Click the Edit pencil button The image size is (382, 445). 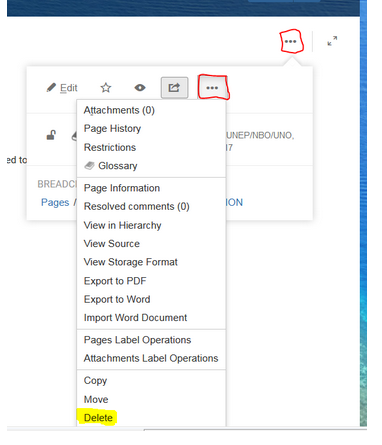point(62,88)
